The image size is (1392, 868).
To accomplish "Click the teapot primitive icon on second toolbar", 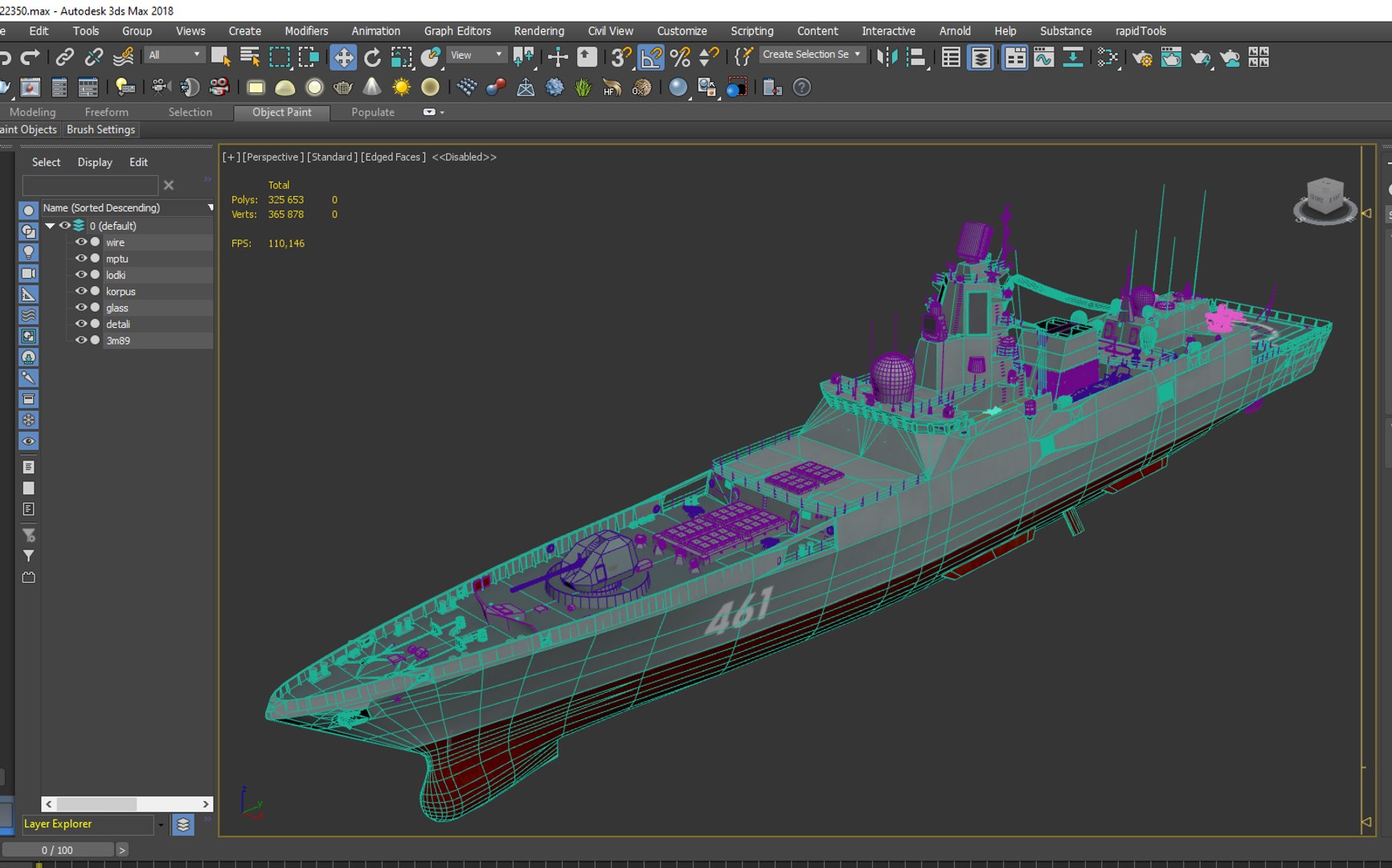I will pyautogui.click(x=343, y=88).
